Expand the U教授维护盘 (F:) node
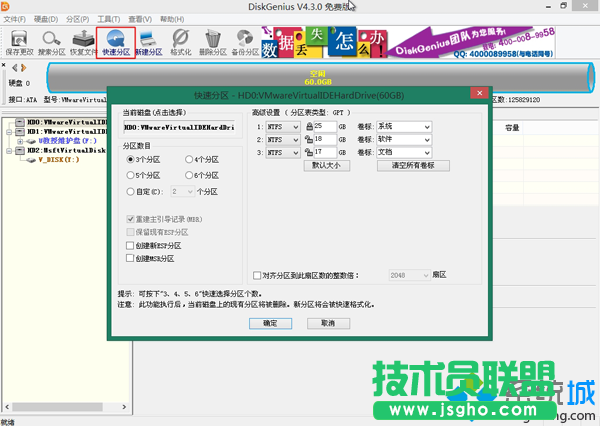Viewport: 600px width, 426px height. (20, 141)
